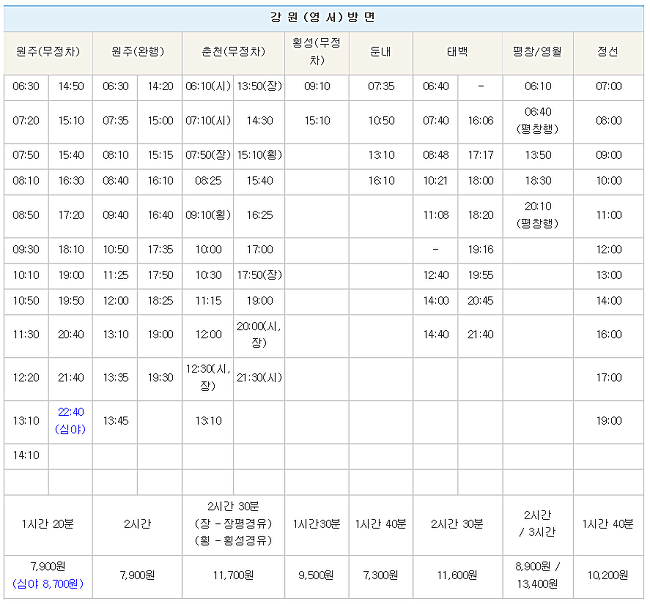650x604 pixels.
Task: Click the 17:50(장) departure cell
Action: [x=260, y=275]
